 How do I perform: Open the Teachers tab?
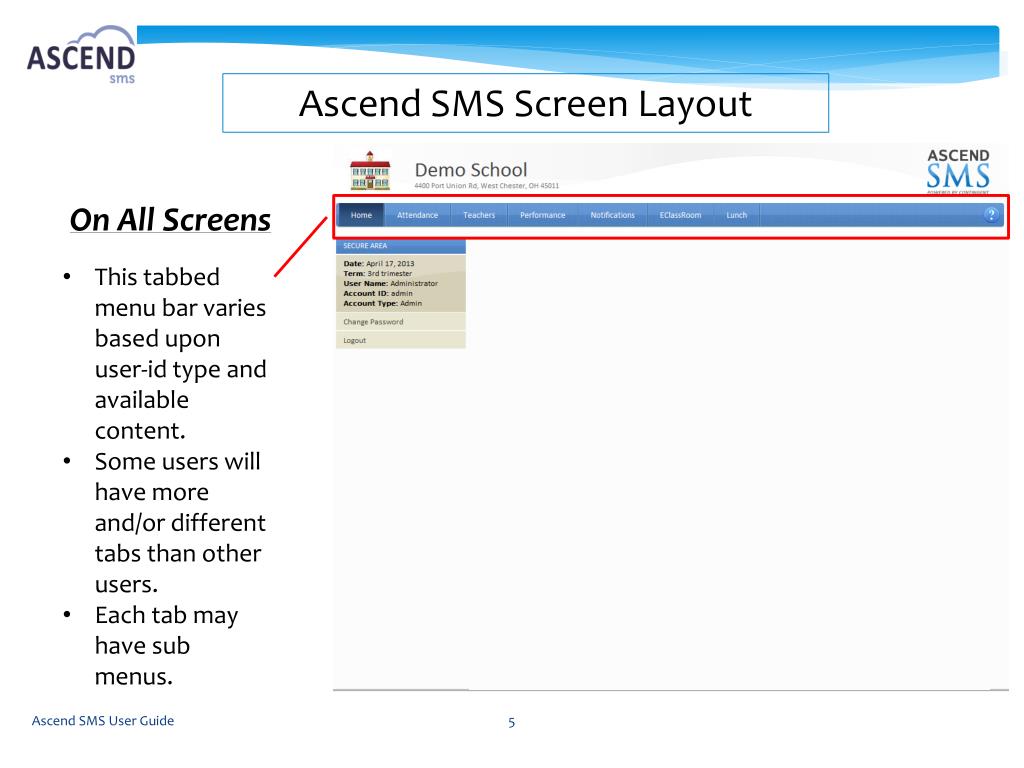pyautogui.click(x=479, y=215)
